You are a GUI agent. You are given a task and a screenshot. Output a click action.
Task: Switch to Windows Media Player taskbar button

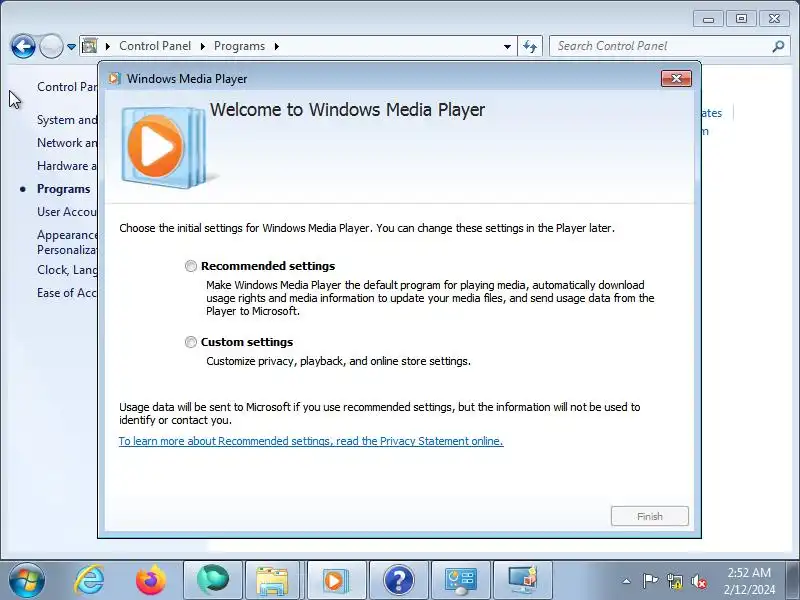click(336, 580)
